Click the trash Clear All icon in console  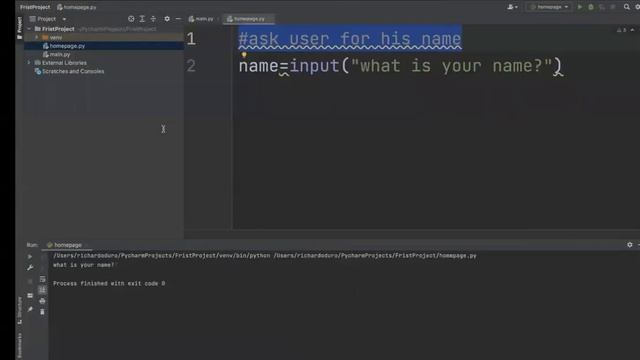point(42,312)
